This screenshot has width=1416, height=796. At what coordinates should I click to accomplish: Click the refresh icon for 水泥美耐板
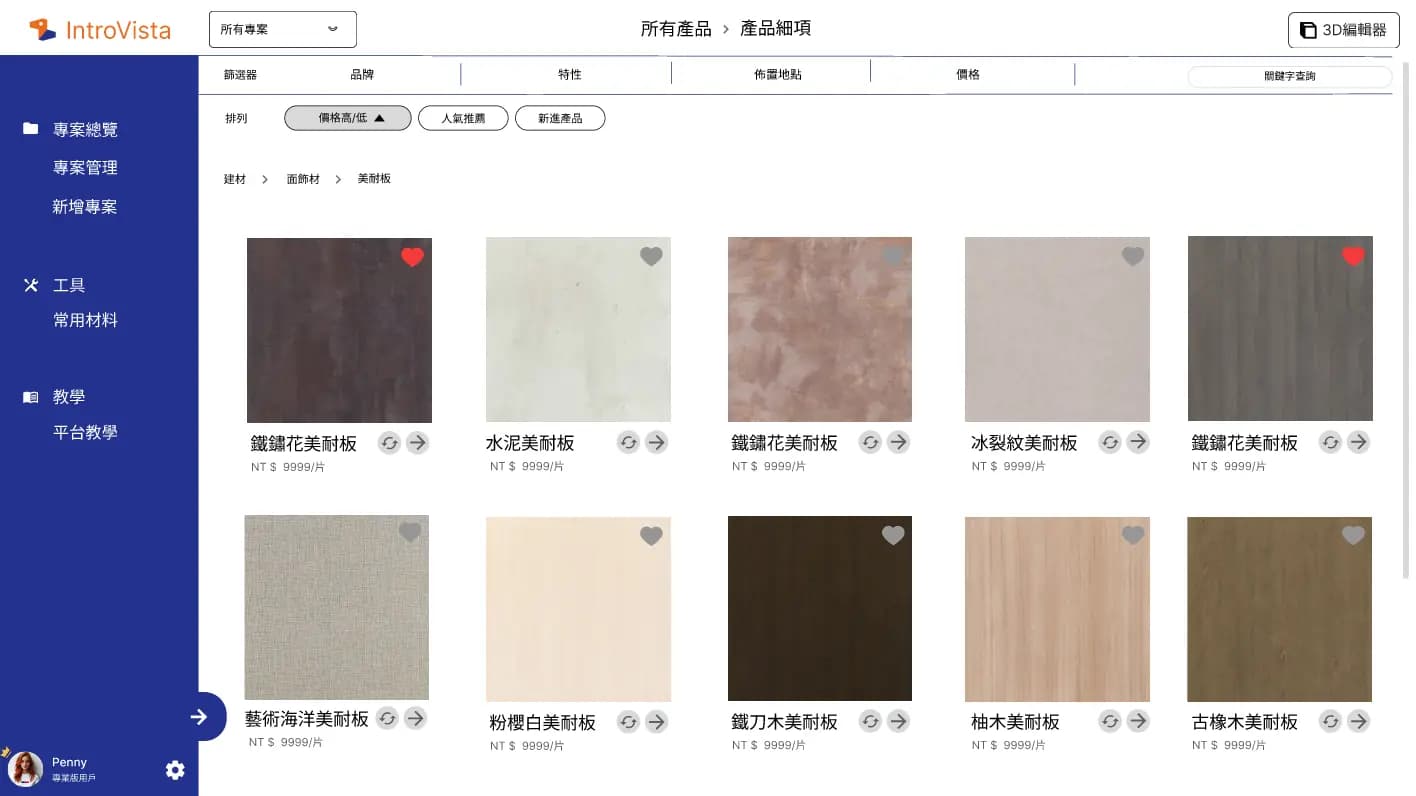[628, 442]
